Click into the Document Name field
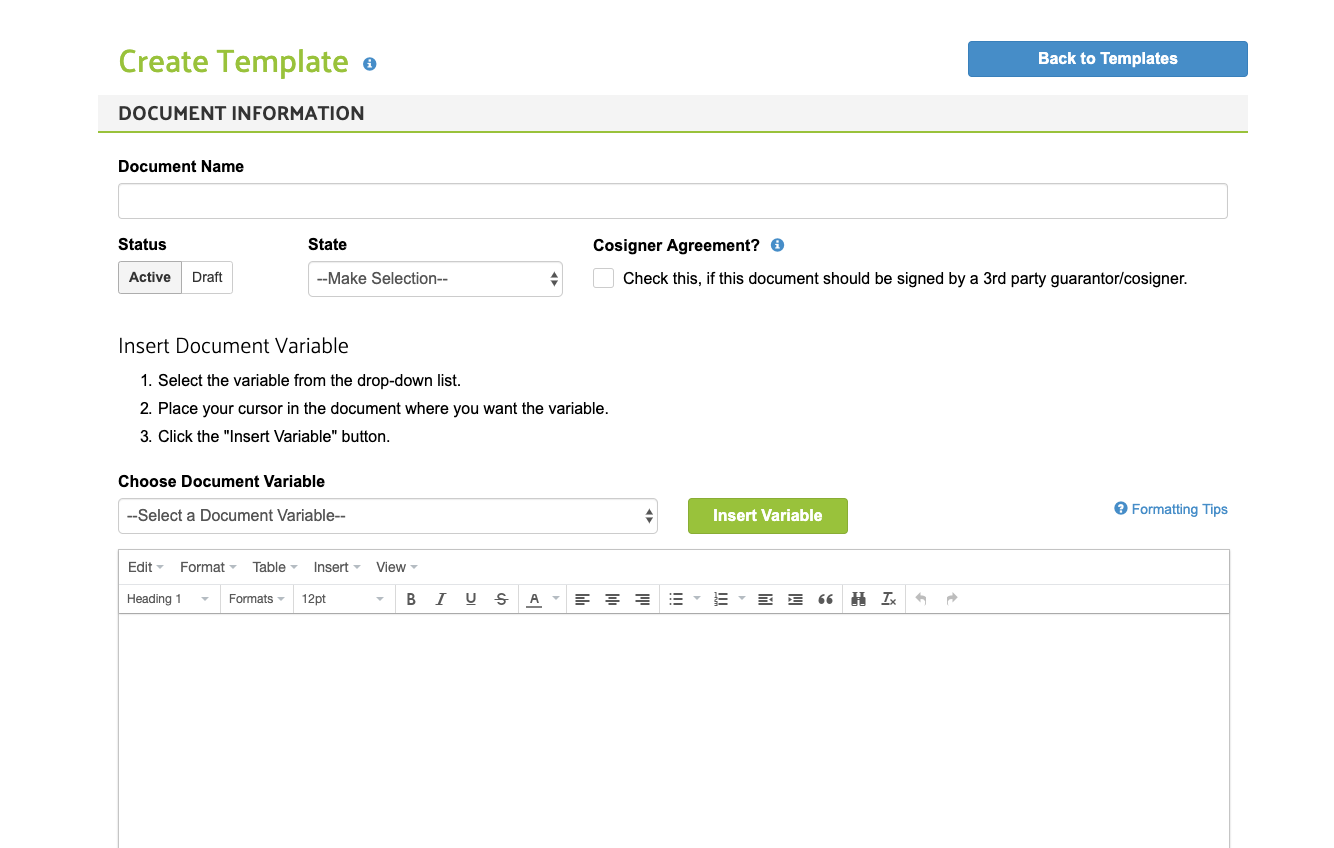The image size is (1334, 848). pyautogui.click(x=672, y=201)
